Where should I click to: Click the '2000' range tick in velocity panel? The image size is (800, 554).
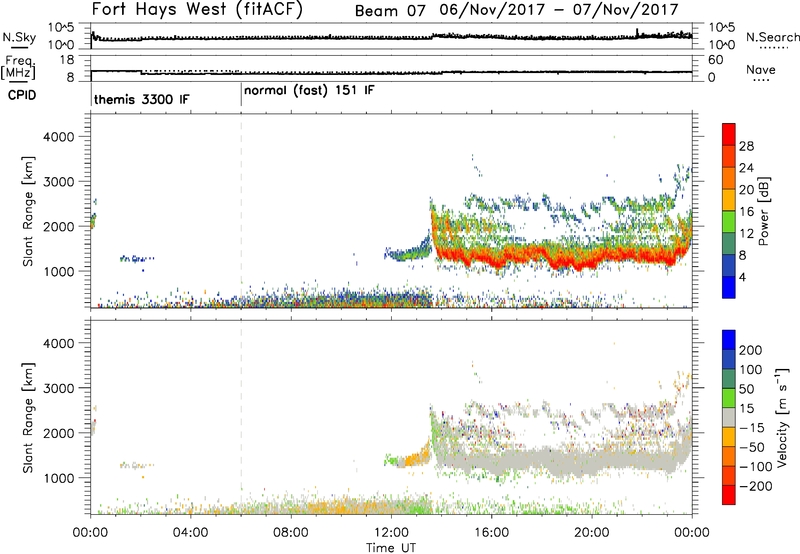tap(59, 433)
